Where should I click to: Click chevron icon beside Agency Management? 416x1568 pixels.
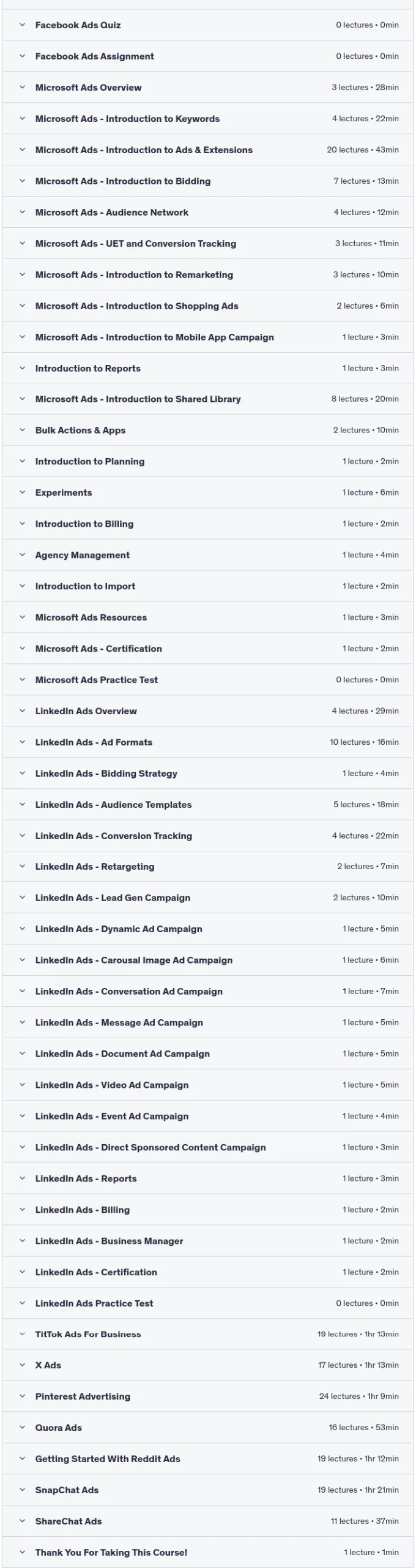23,555
